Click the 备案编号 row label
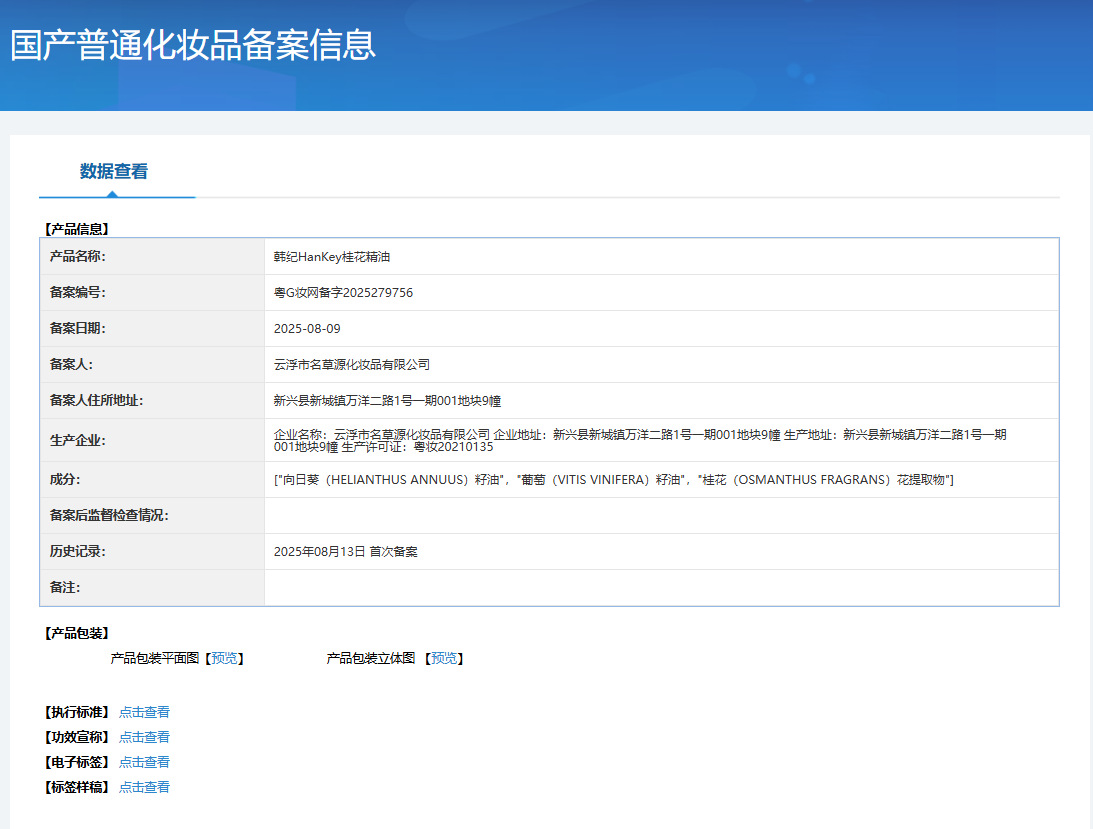Screen dimensions: 1093x829 [77, 293]
